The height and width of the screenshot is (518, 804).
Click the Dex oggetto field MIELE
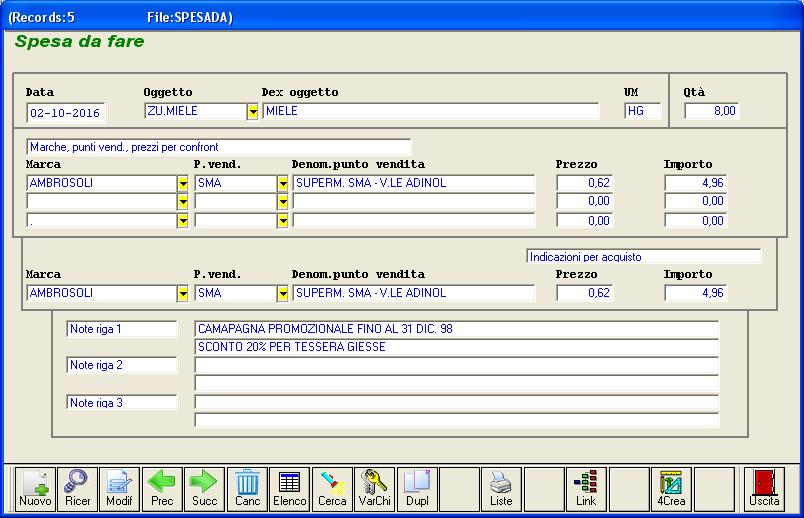click(x=431, y=111)
